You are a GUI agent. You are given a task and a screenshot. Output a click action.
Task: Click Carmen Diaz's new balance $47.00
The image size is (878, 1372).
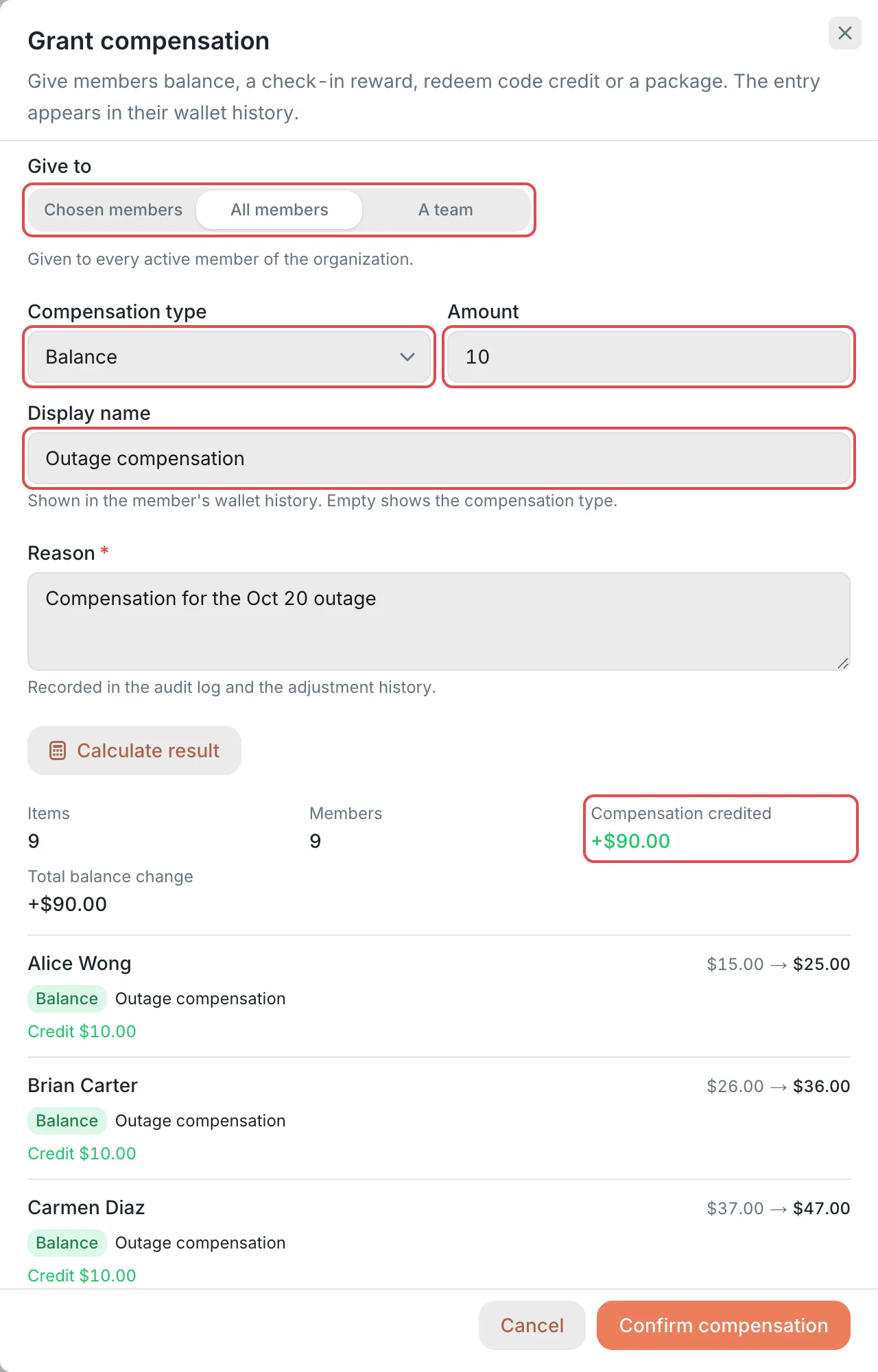[822, 1208]
